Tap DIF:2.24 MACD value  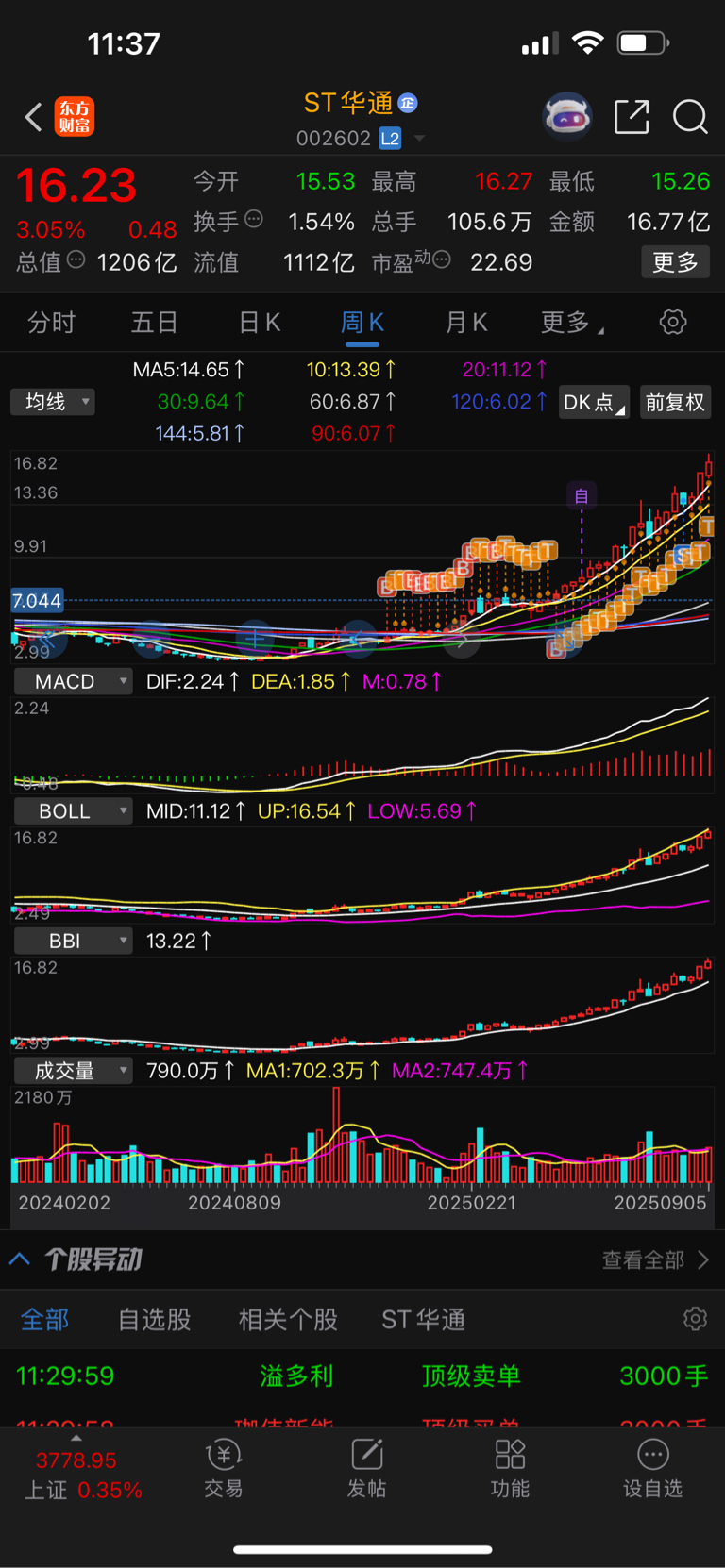(193, 681)
